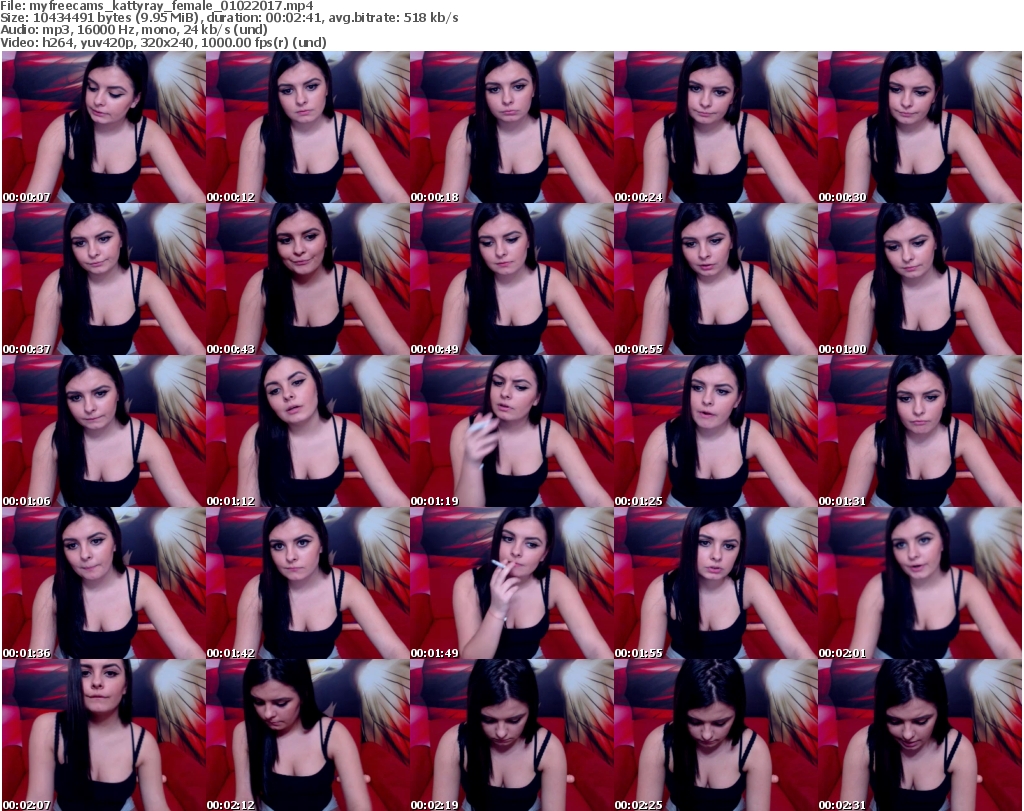Click the File name line in header

click(157, 6)
